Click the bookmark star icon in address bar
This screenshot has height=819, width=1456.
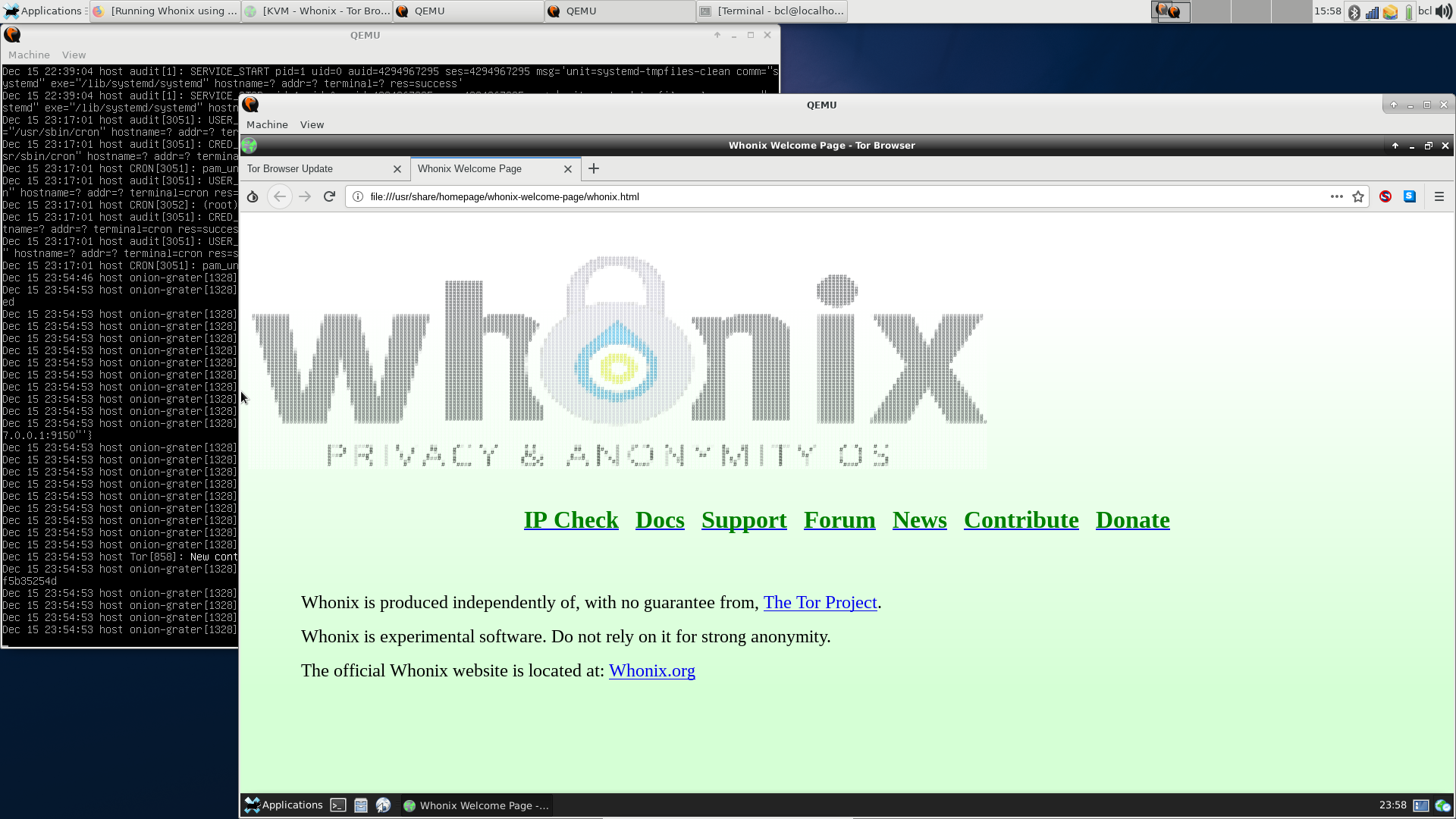coord(1358,196)
